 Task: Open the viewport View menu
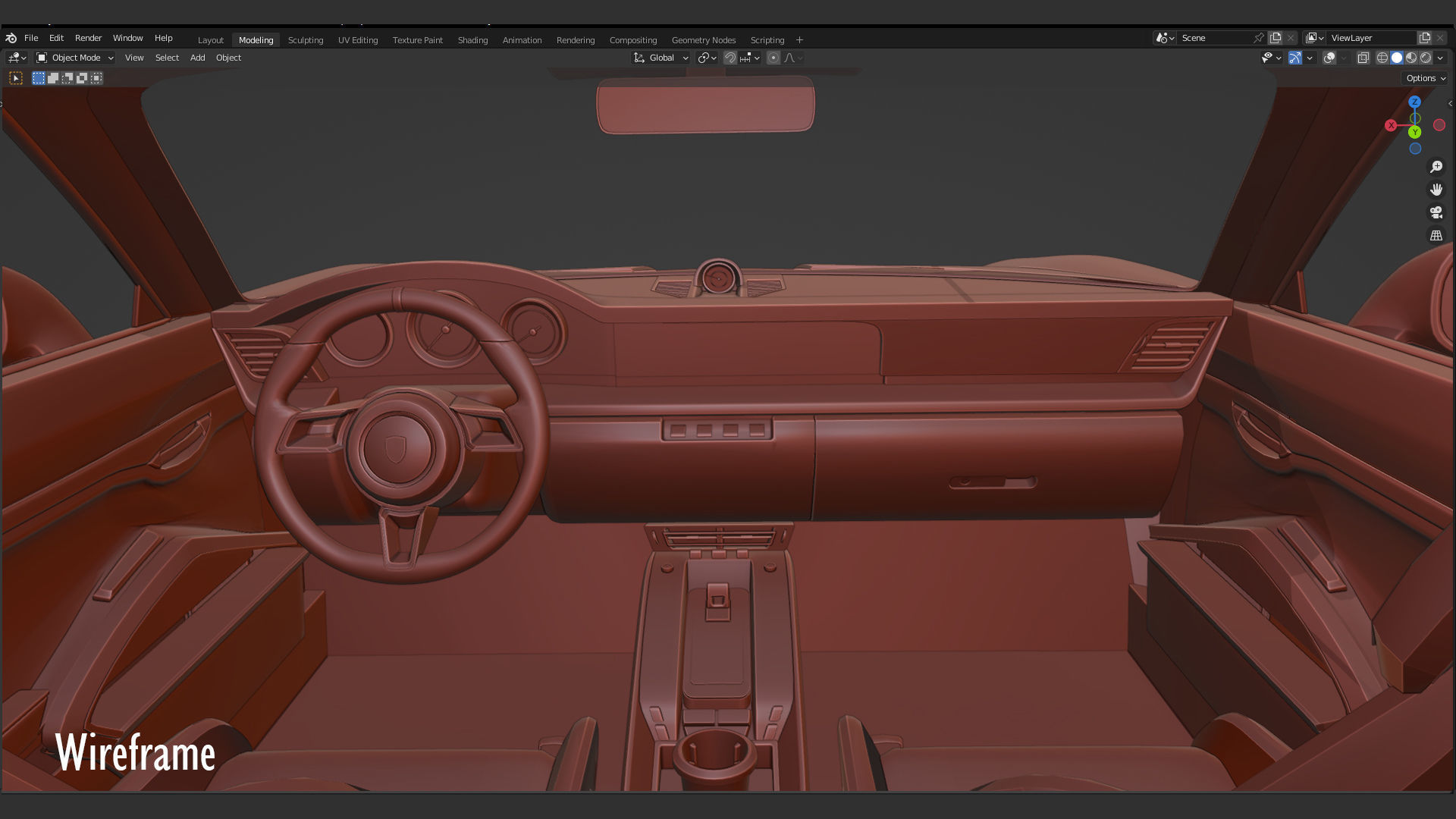pos(134,58)
